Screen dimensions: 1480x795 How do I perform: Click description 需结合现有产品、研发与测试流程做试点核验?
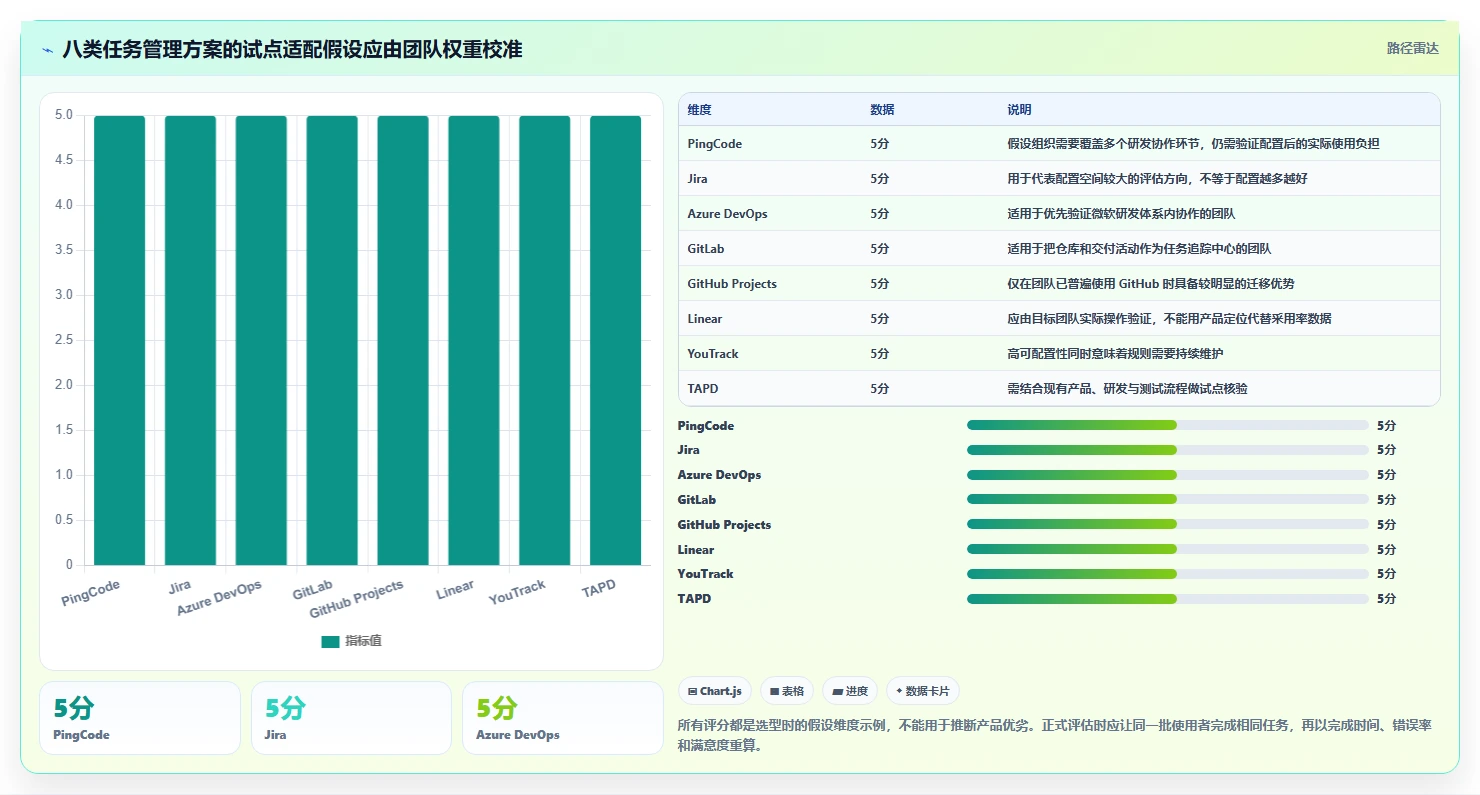(x=1127, y=389)
